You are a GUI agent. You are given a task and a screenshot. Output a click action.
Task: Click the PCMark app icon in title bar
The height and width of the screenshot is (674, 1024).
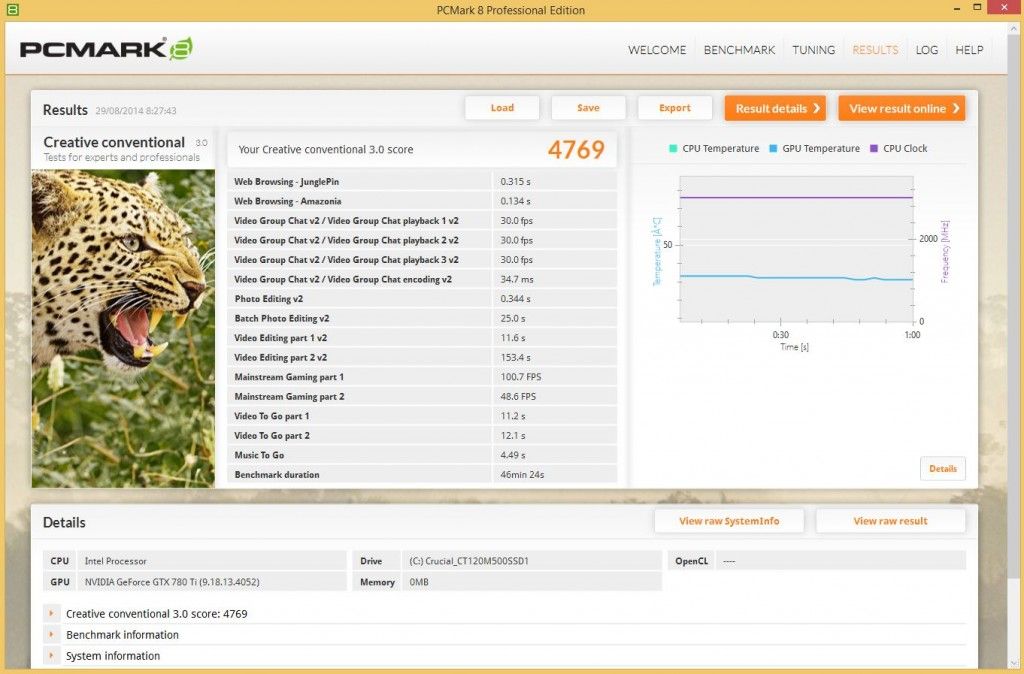pyautogui.click(x=12, y=10)
